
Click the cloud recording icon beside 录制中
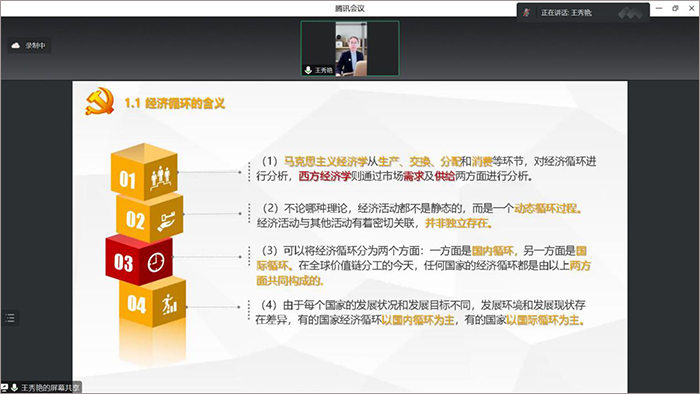tap(16, 46)
